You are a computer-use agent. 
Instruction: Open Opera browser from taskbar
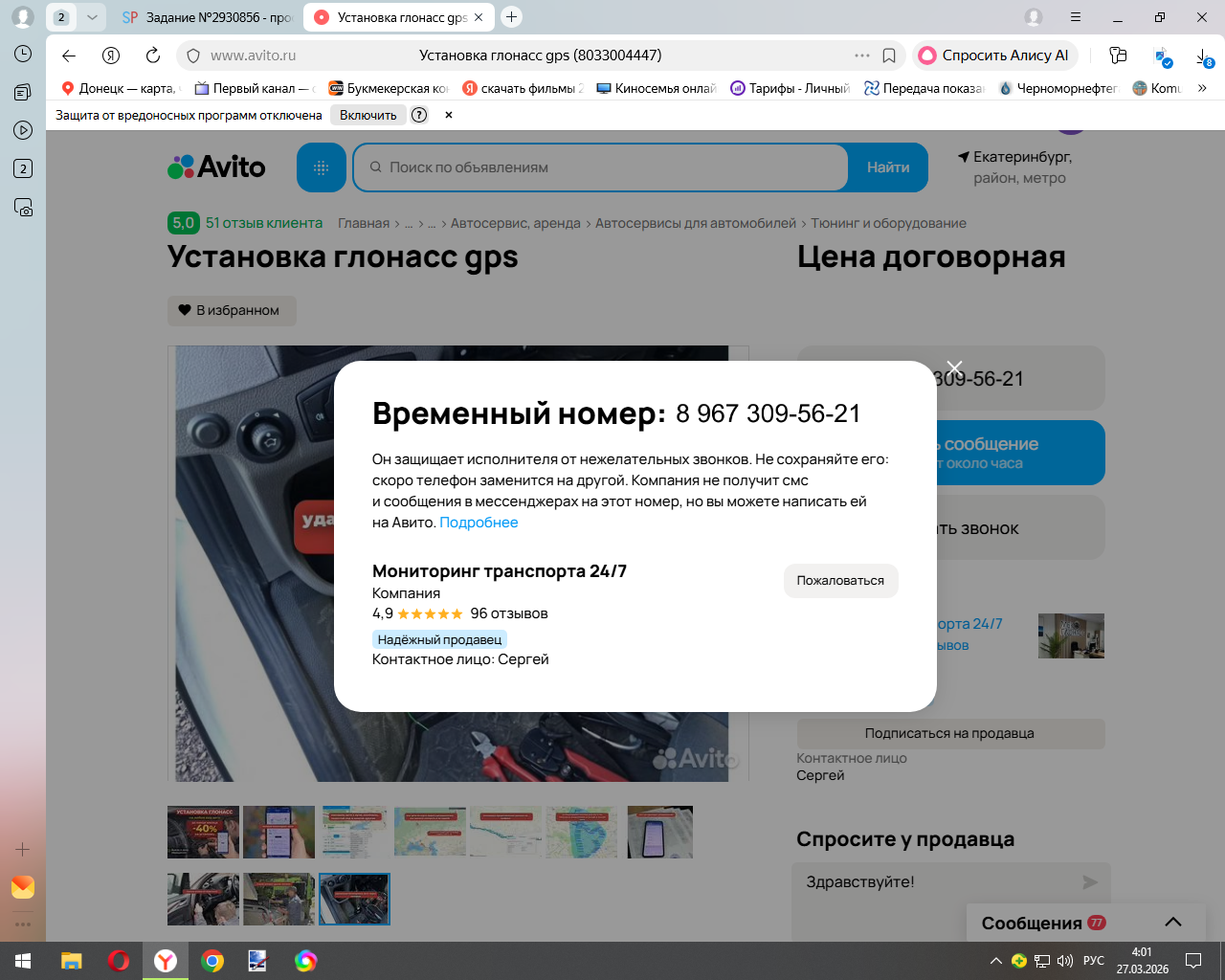point(119,961)
